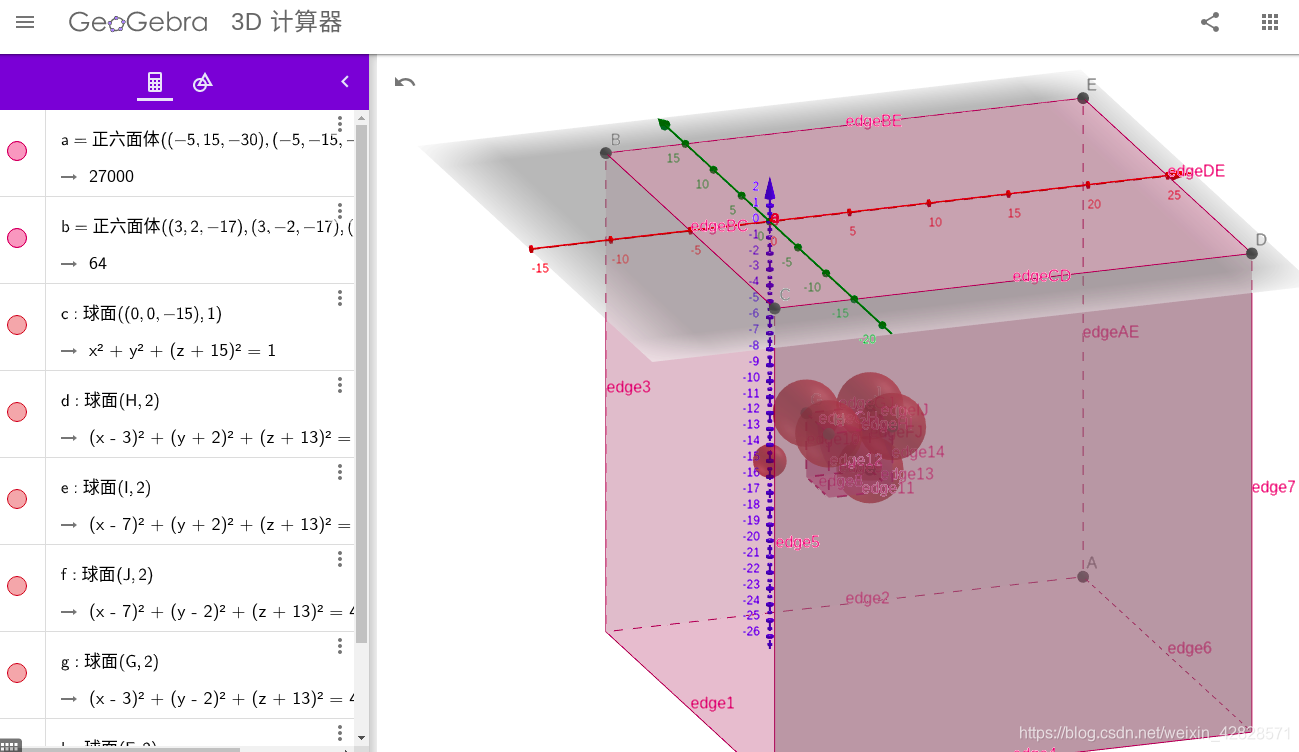Click the edgeDE label

point(1196,171)
